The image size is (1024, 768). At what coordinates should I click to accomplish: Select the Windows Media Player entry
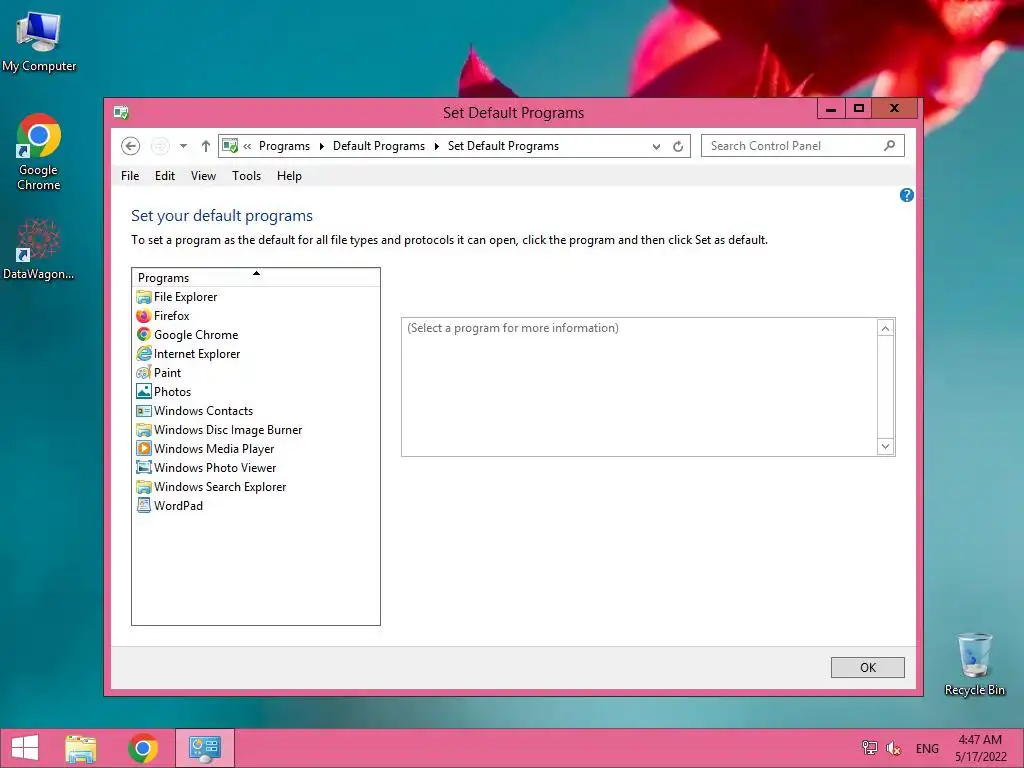coord(214,449)
